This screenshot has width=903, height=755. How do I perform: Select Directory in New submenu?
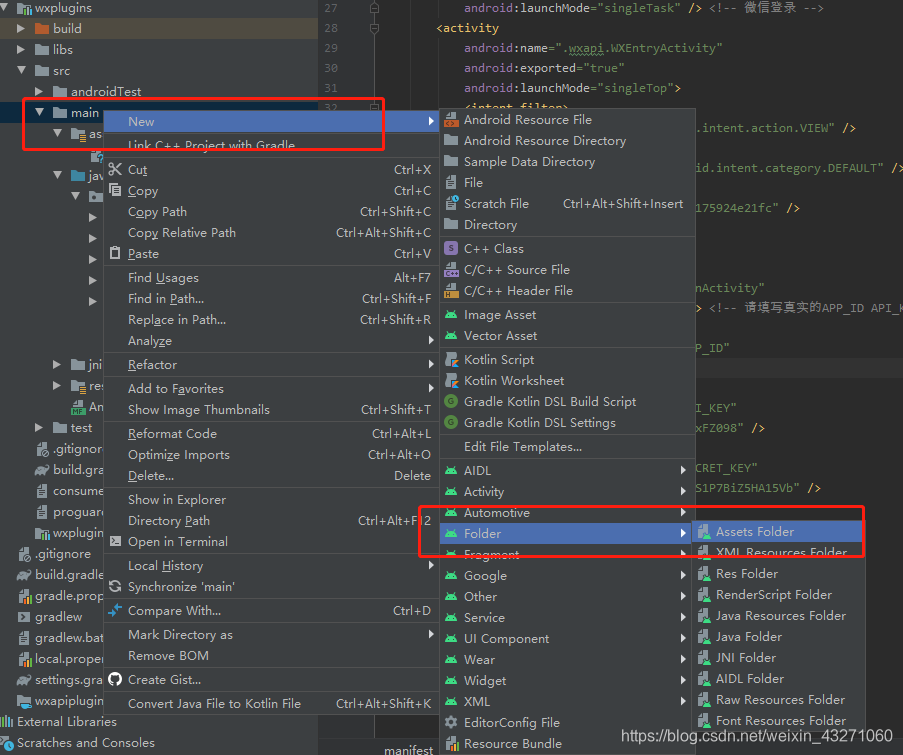click(567, 225)
